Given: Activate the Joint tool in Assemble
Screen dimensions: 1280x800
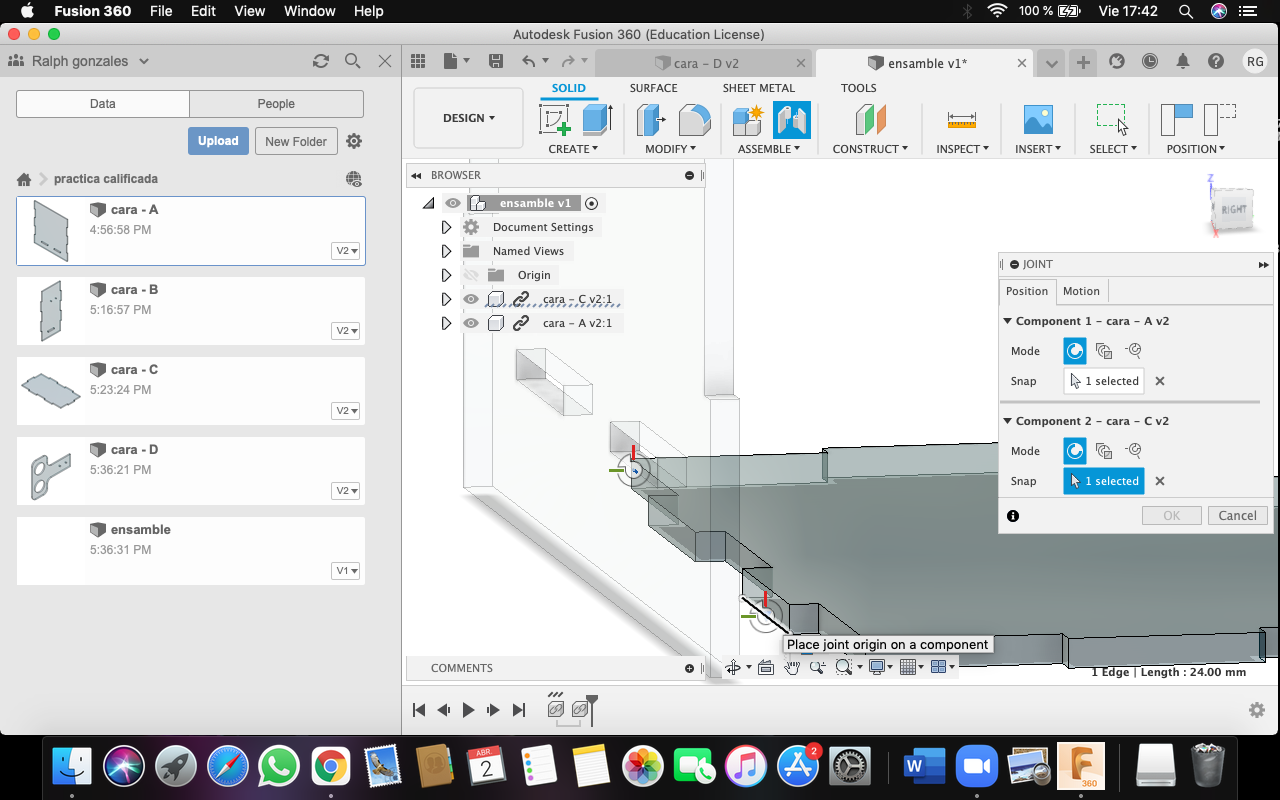Looking at the screenshot, I should pos(791,120).
